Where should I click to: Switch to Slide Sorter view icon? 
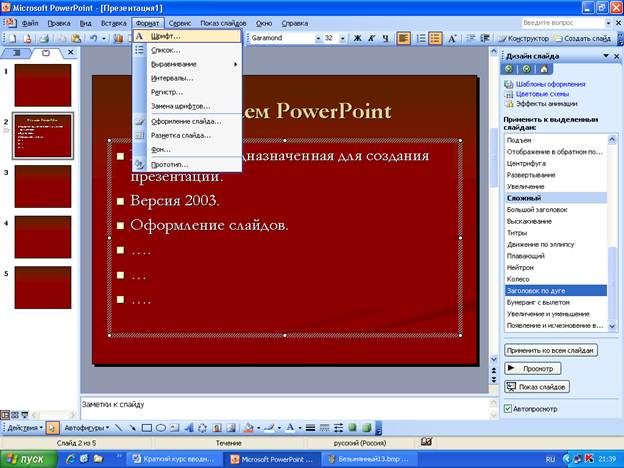point(15,415)
